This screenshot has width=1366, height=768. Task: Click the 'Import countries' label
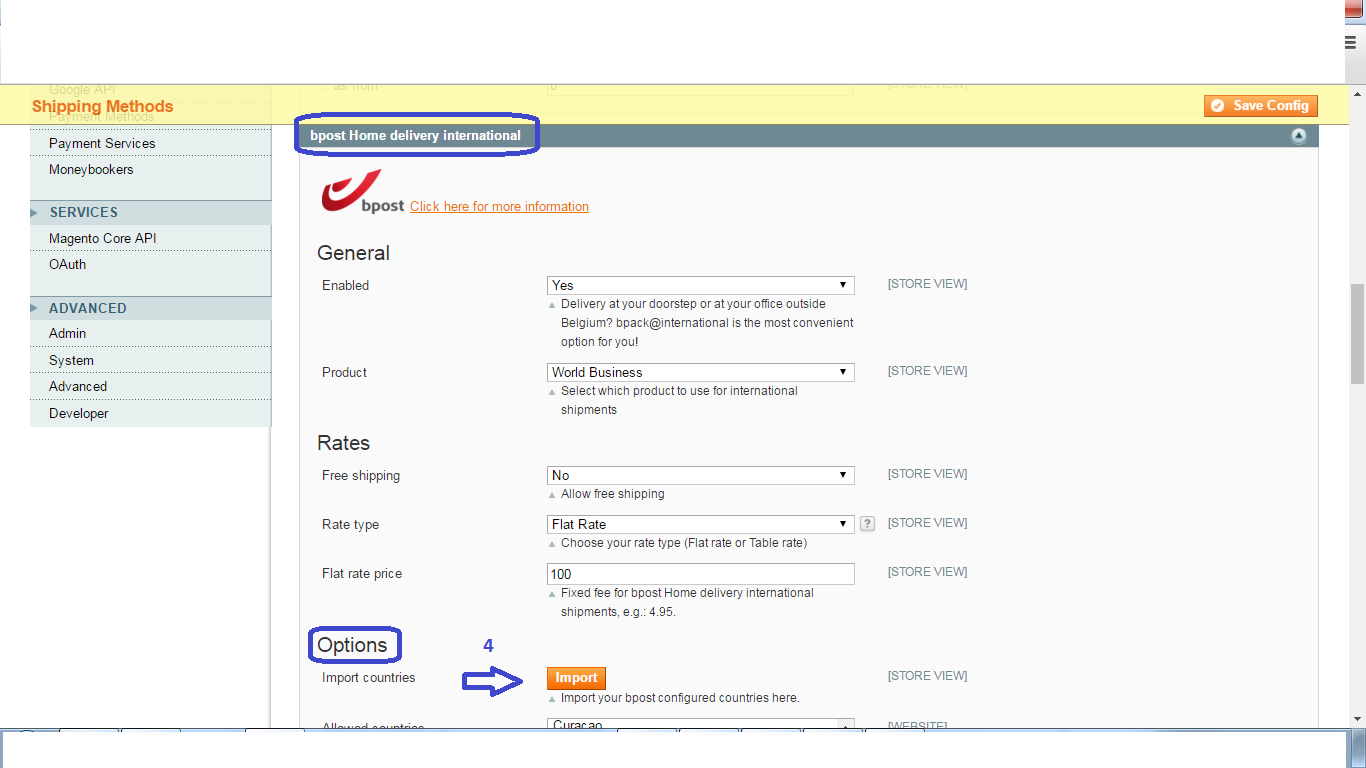coord(368,677)
